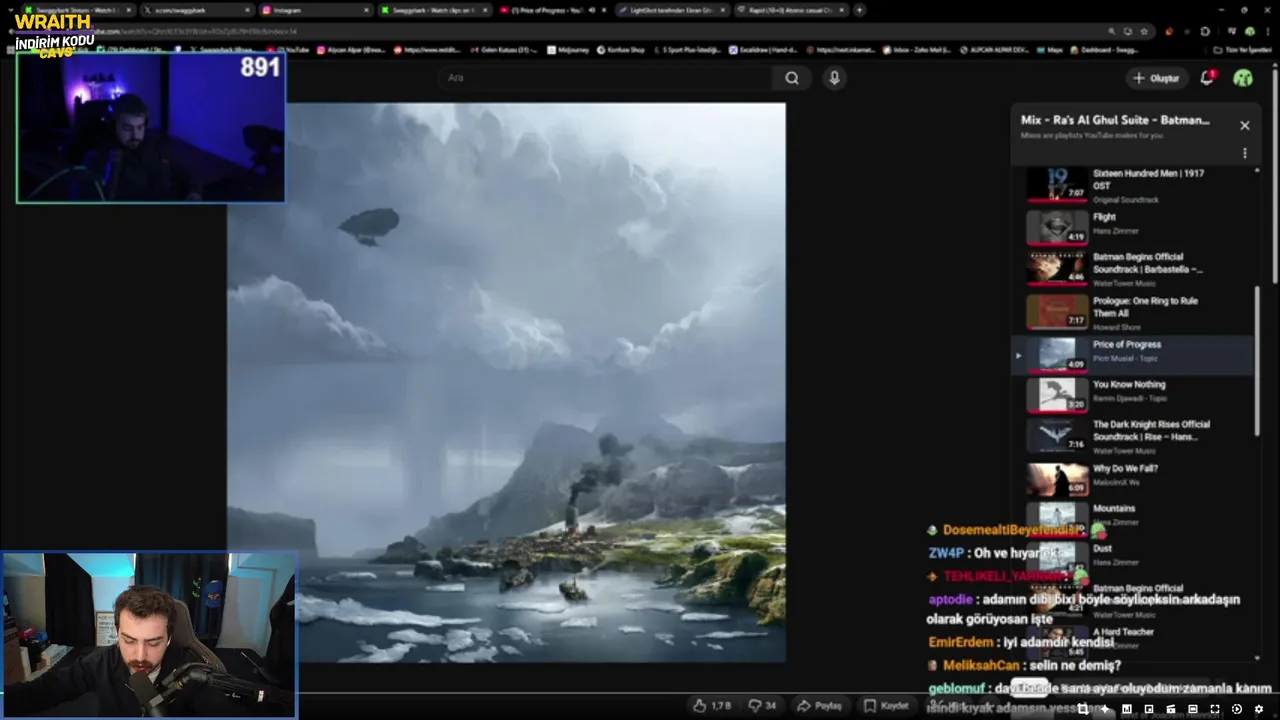Play You Know Nothing playlist item
The width and height of the screenshot is (1280, 720).
coord(1133,395)
